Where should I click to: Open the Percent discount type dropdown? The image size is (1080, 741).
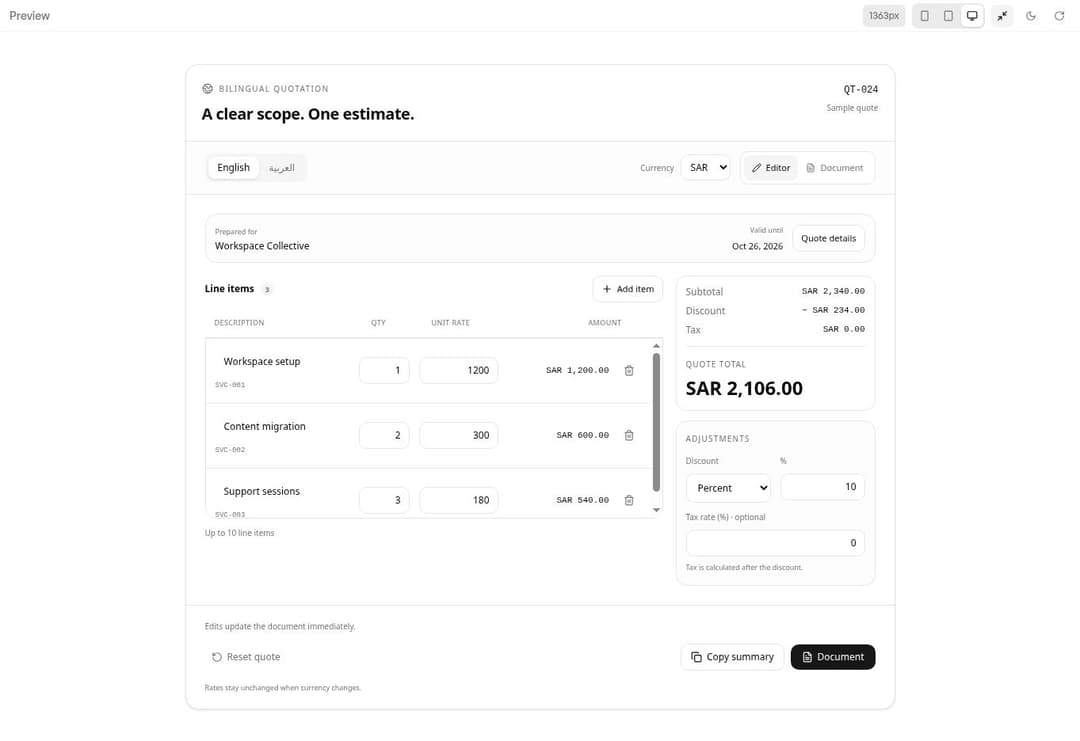pos(729,488)
